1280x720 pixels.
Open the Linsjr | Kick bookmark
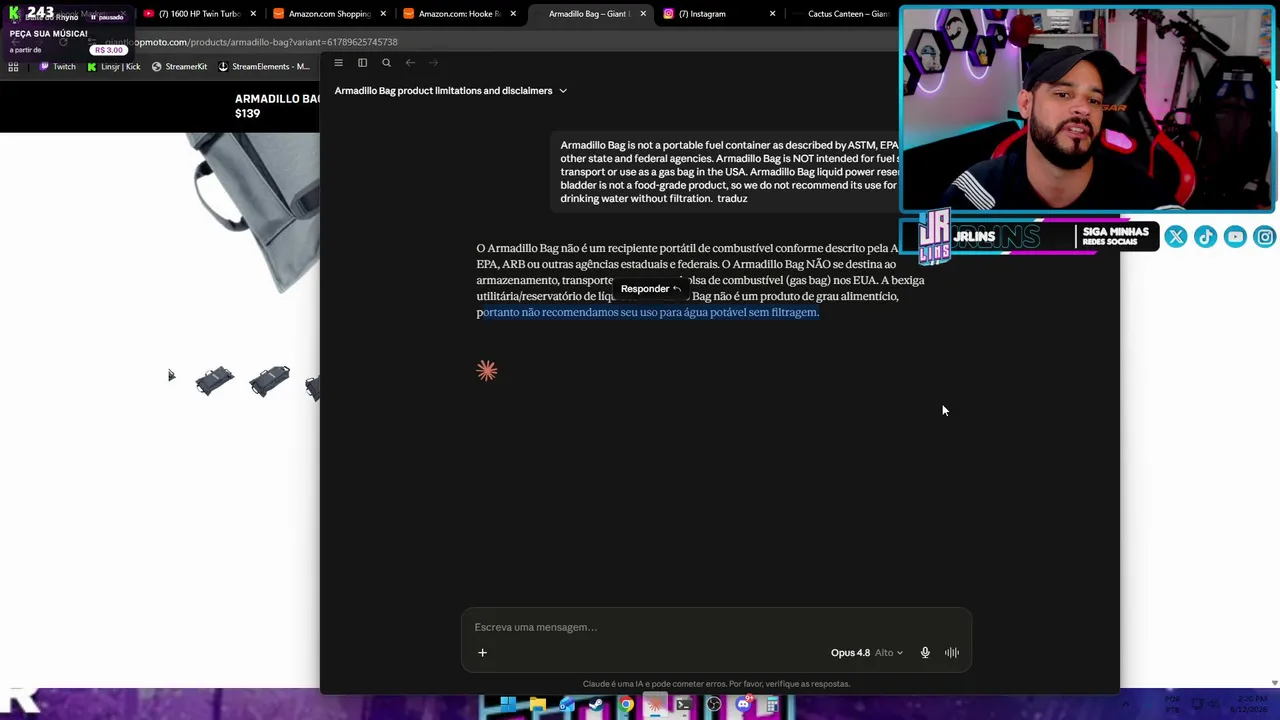click(x=114, y=67)
